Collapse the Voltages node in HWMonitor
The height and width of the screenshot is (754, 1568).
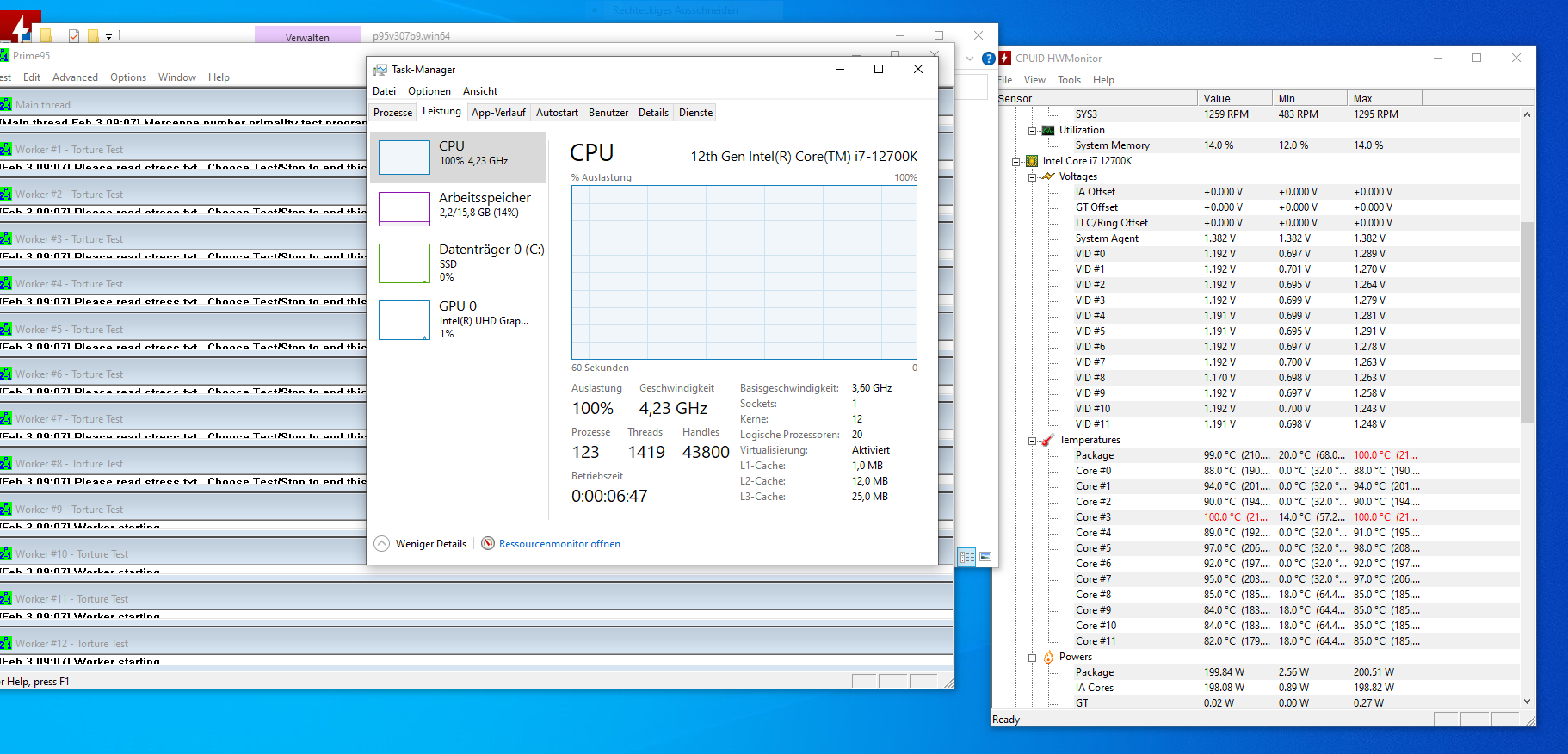[x=1032, y=177]
